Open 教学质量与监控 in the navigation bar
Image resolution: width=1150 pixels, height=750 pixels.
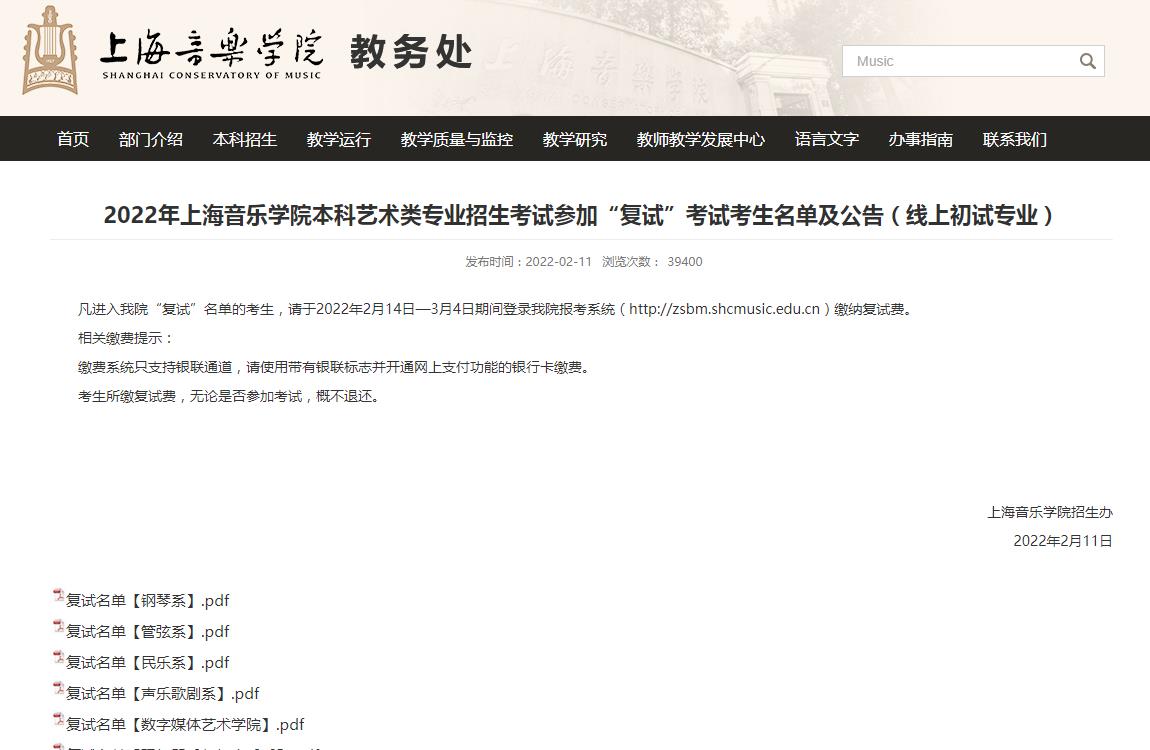coord(456,139)
